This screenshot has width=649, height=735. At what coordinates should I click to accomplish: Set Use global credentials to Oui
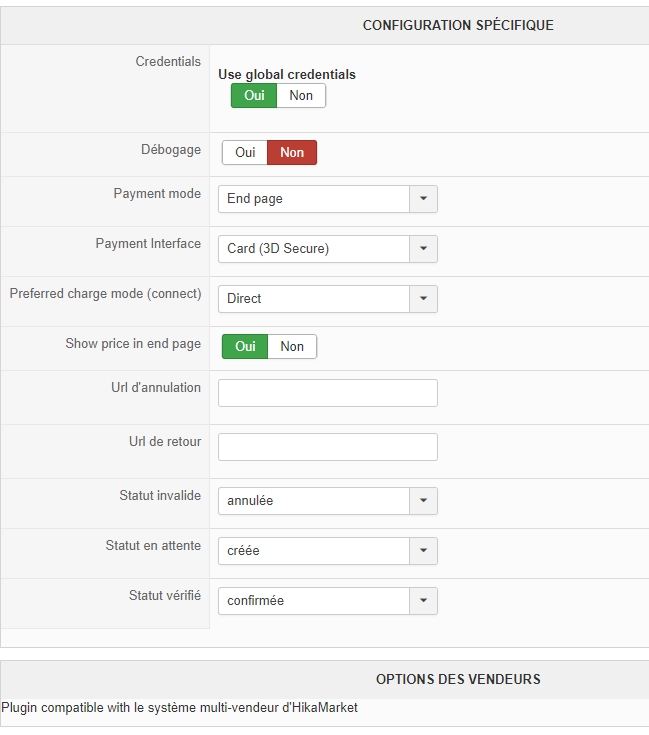point(254,96)
